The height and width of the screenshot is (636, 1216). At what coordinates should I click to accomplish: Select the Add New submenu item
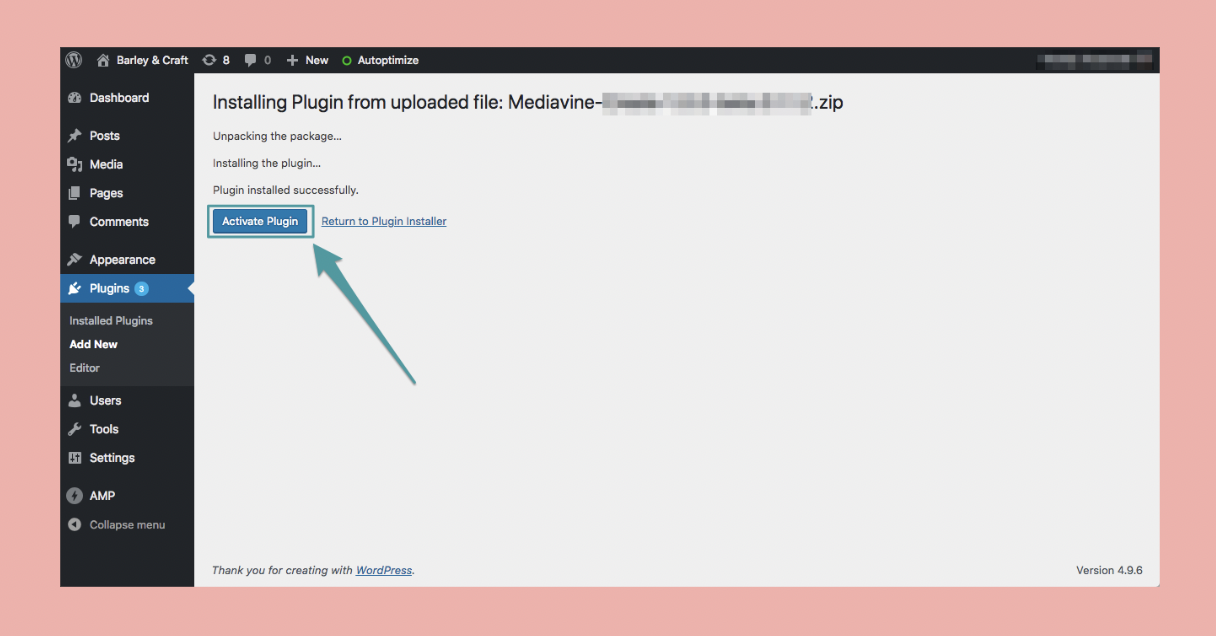click(94, 344)
